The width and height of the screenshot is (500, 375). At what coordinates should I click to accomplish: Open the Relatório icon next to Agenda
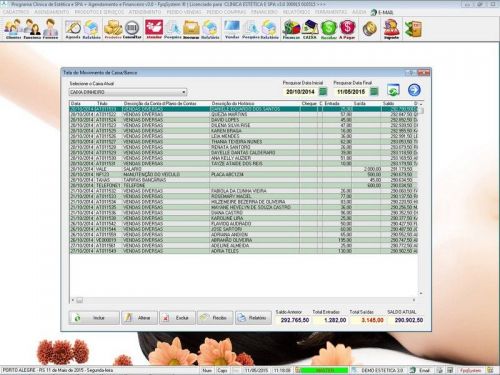[91, 29]
